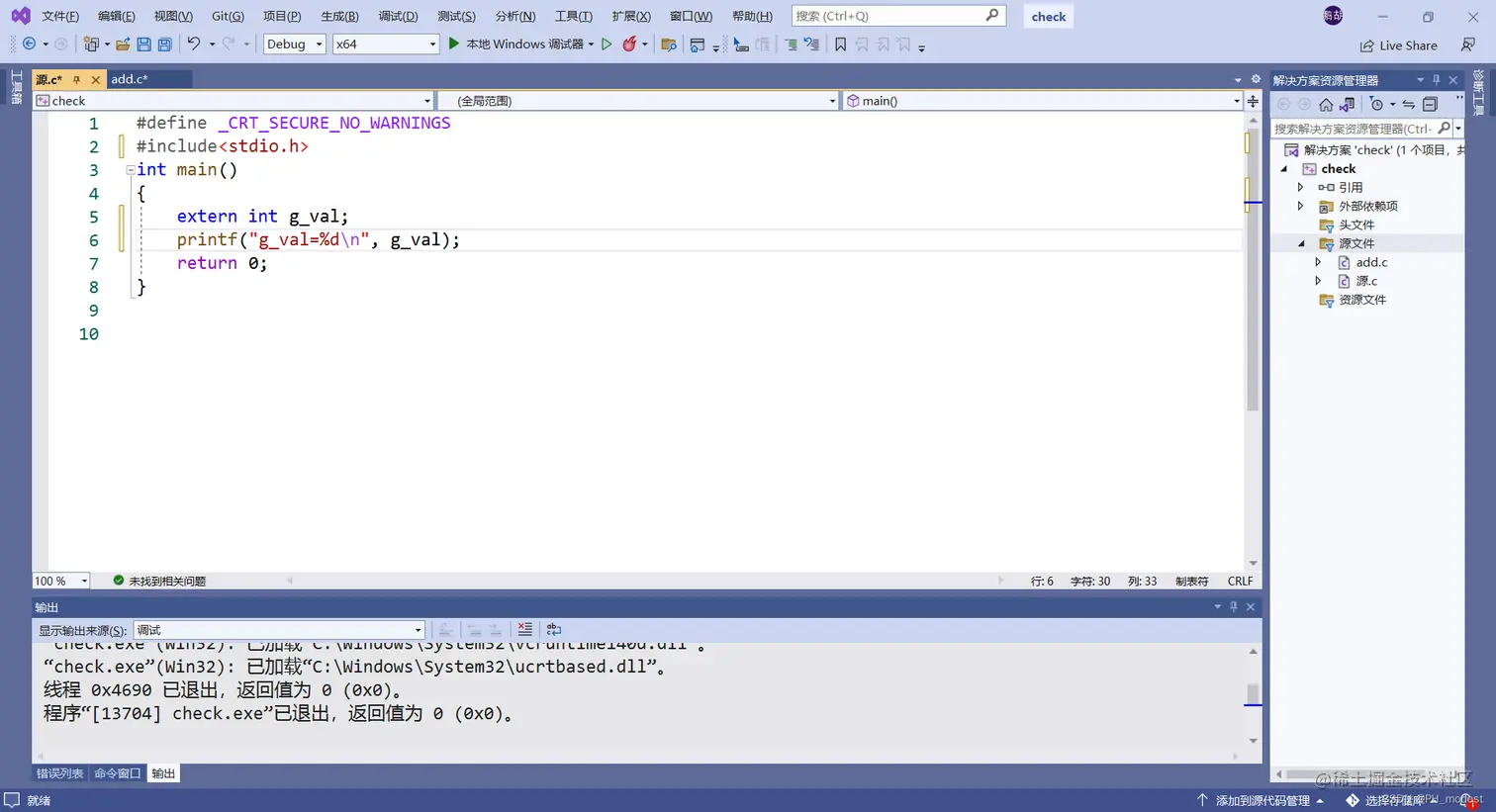Screen dimensions: 1496x812
Task: Sync Solution Explorer with the active document
Action: point(1408,105)
